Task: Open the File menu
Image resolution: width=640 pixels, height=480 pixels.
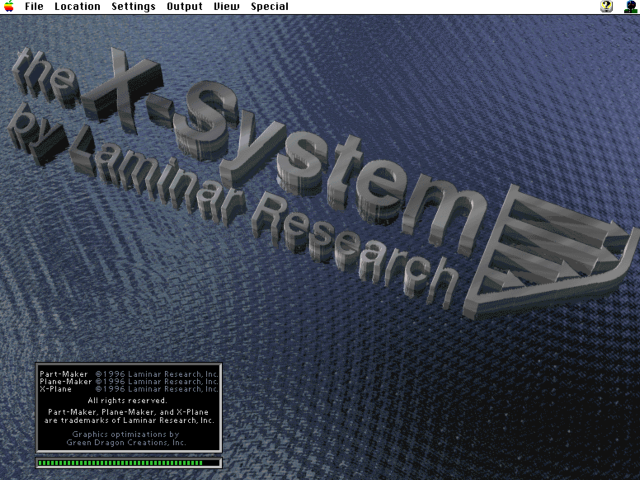Action: pos(34,7)
